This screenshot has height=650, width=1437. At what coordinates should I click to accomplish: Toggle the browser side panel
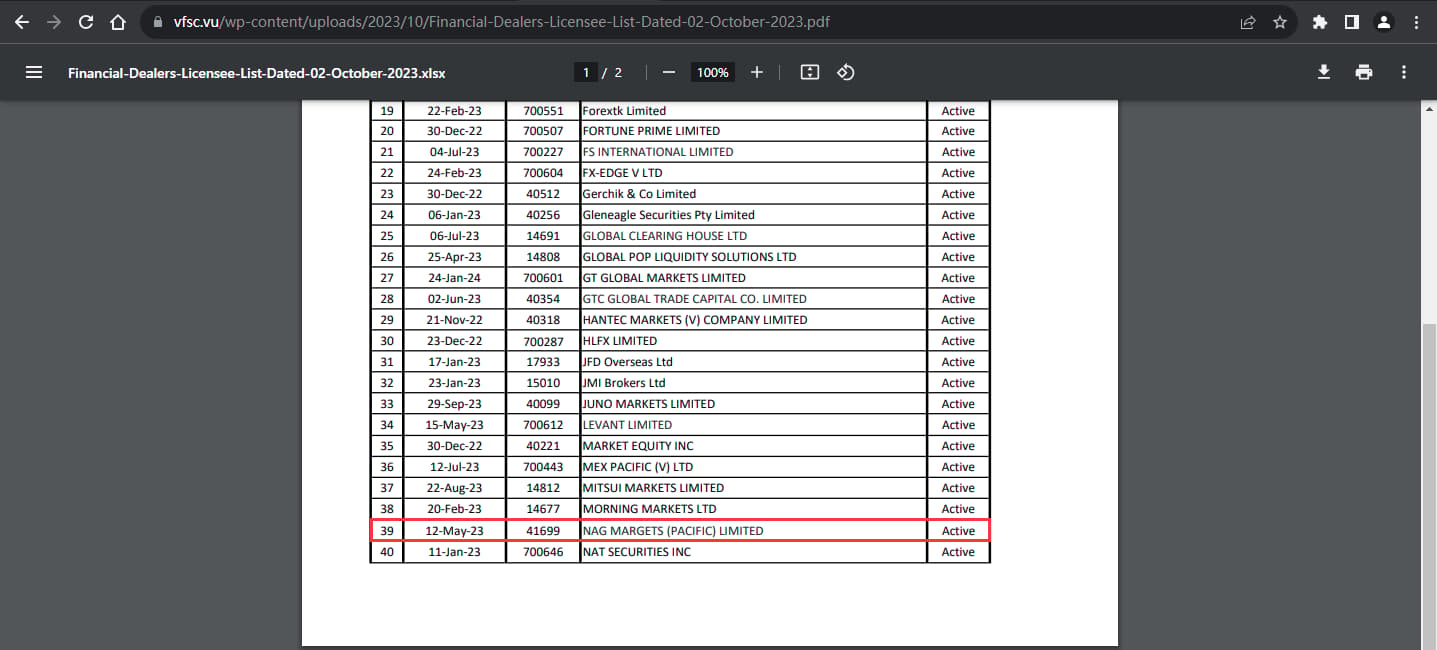pos(1352,22)
